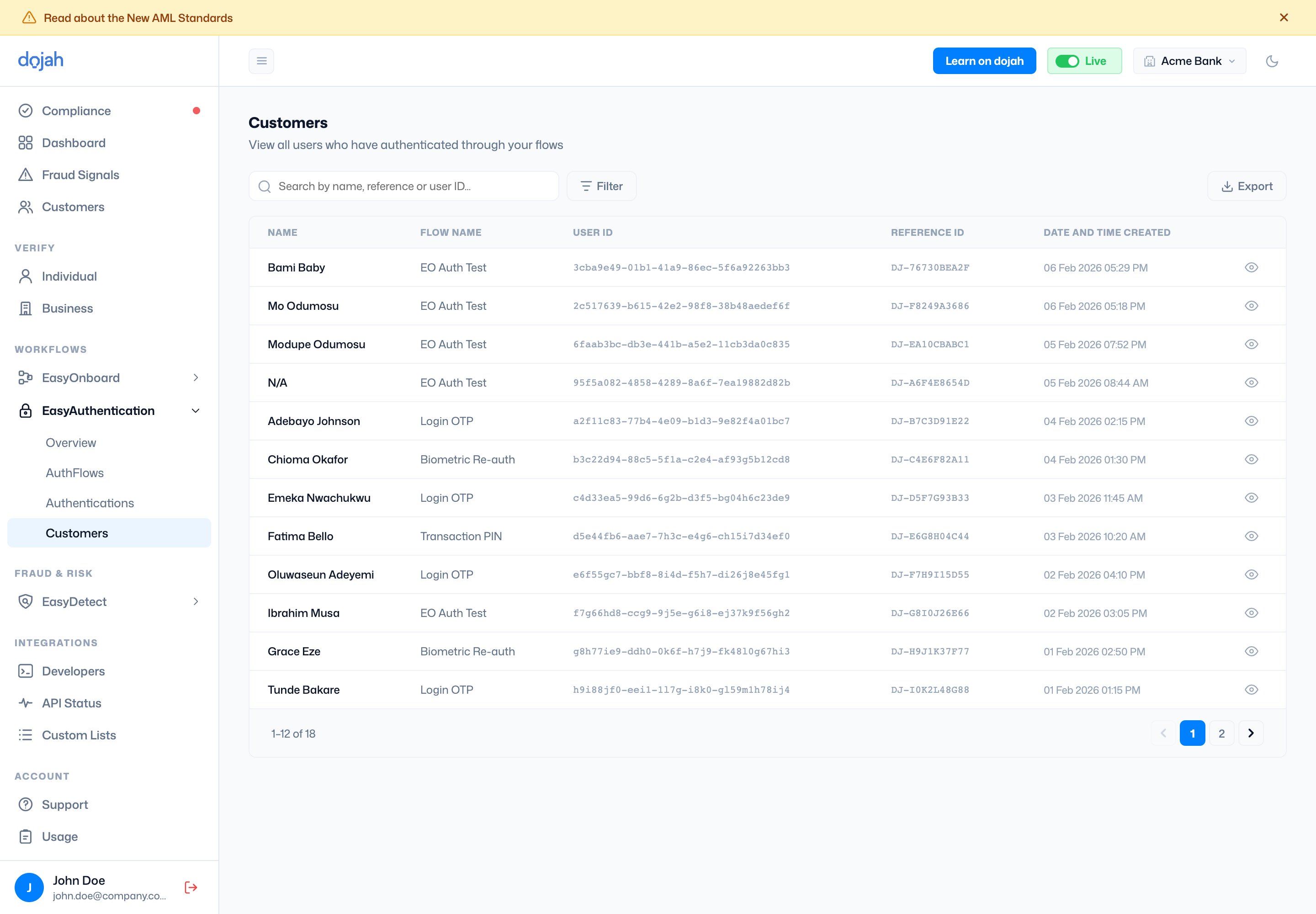1316x914 pixels.
Task: Select highlighted Customers submenu item
Action: tap(109, 533)
